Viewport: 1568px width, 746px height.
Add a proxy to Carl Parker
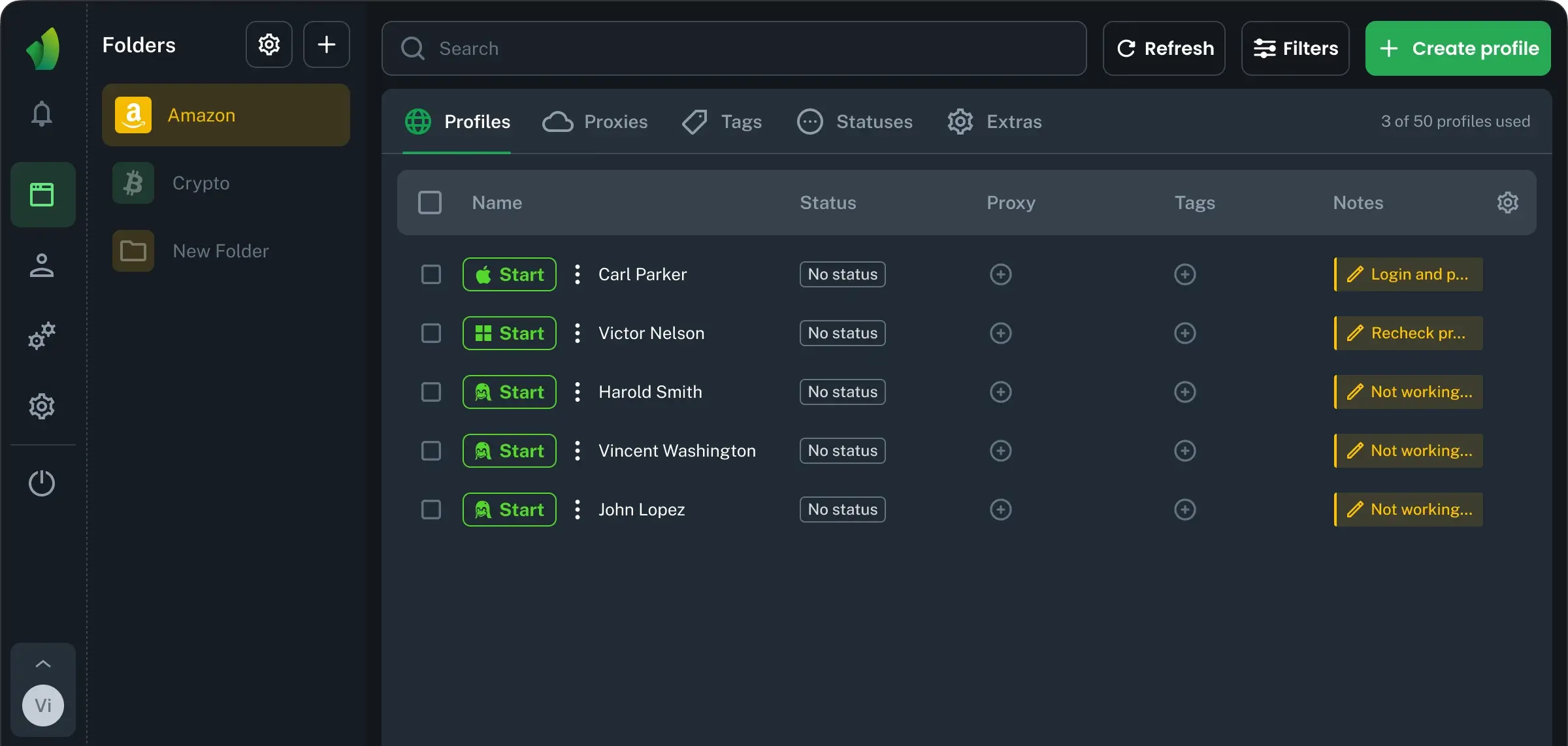pyautogui.click(x=1001, y=274)
